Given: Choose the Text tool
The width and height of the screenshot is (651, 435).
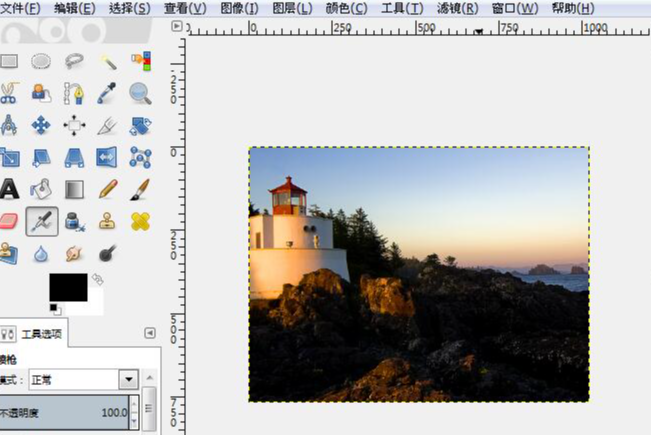Looking at the screenshot, I should tap(9, 188).
